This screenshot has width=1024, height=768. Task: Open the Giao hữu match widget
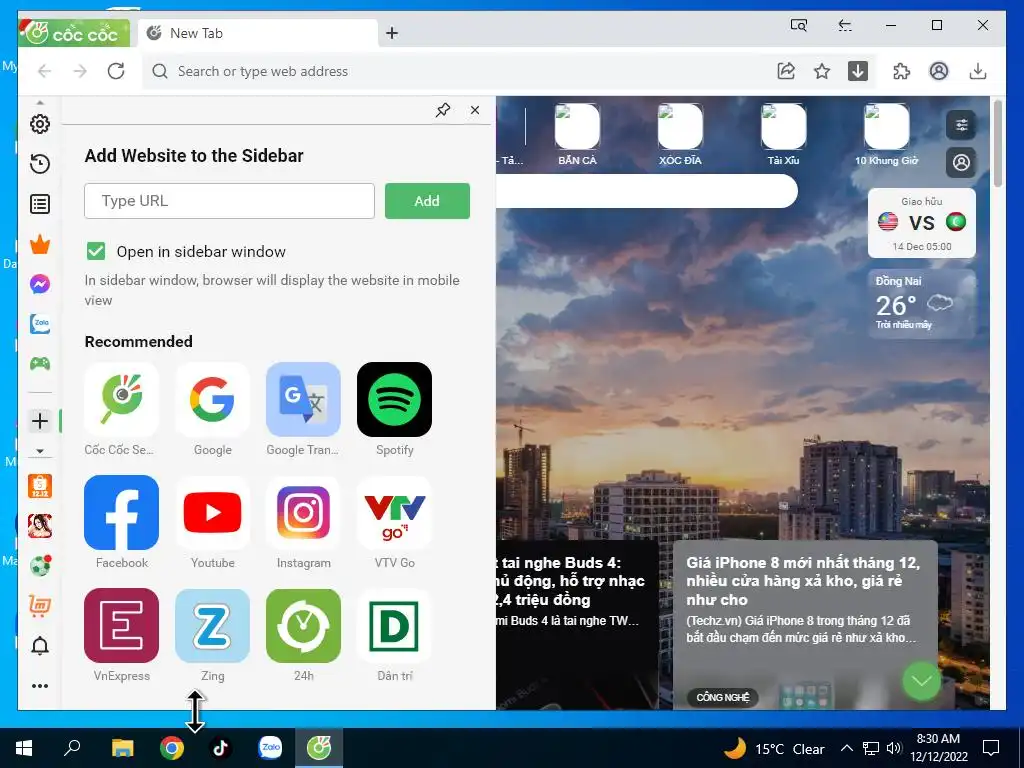coord(921,223)
